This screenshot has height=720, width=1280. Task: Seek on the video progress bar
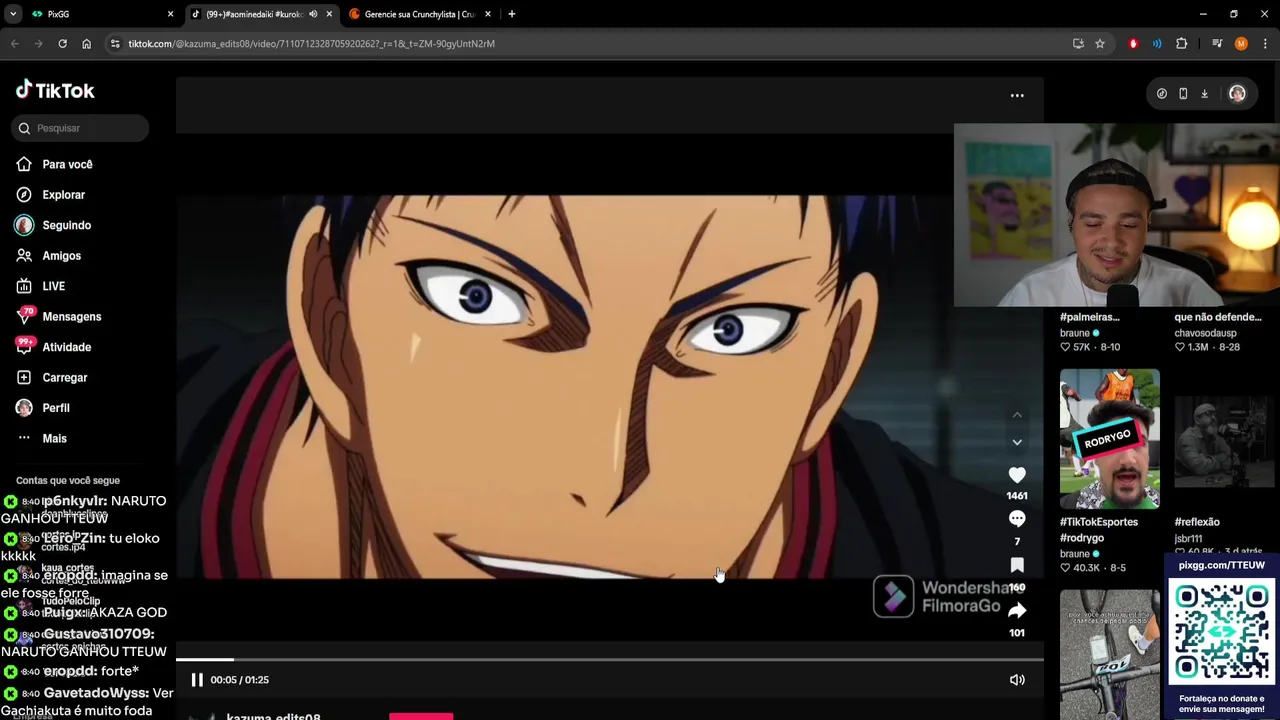point(610,659)
